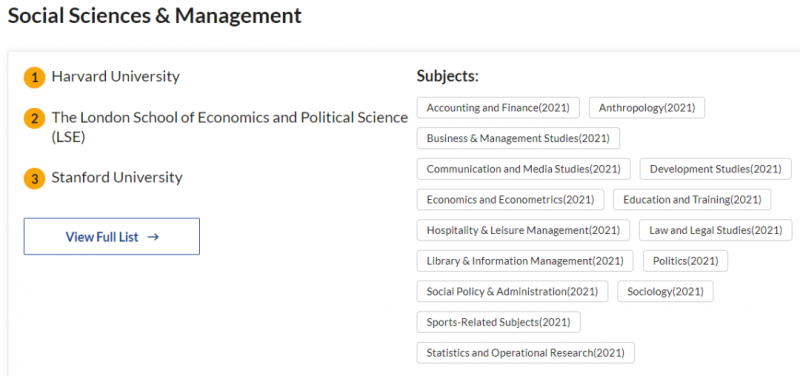Open the View Full List button
The width and height of the screenshot is (800, 376).
(x=112, y=237)
